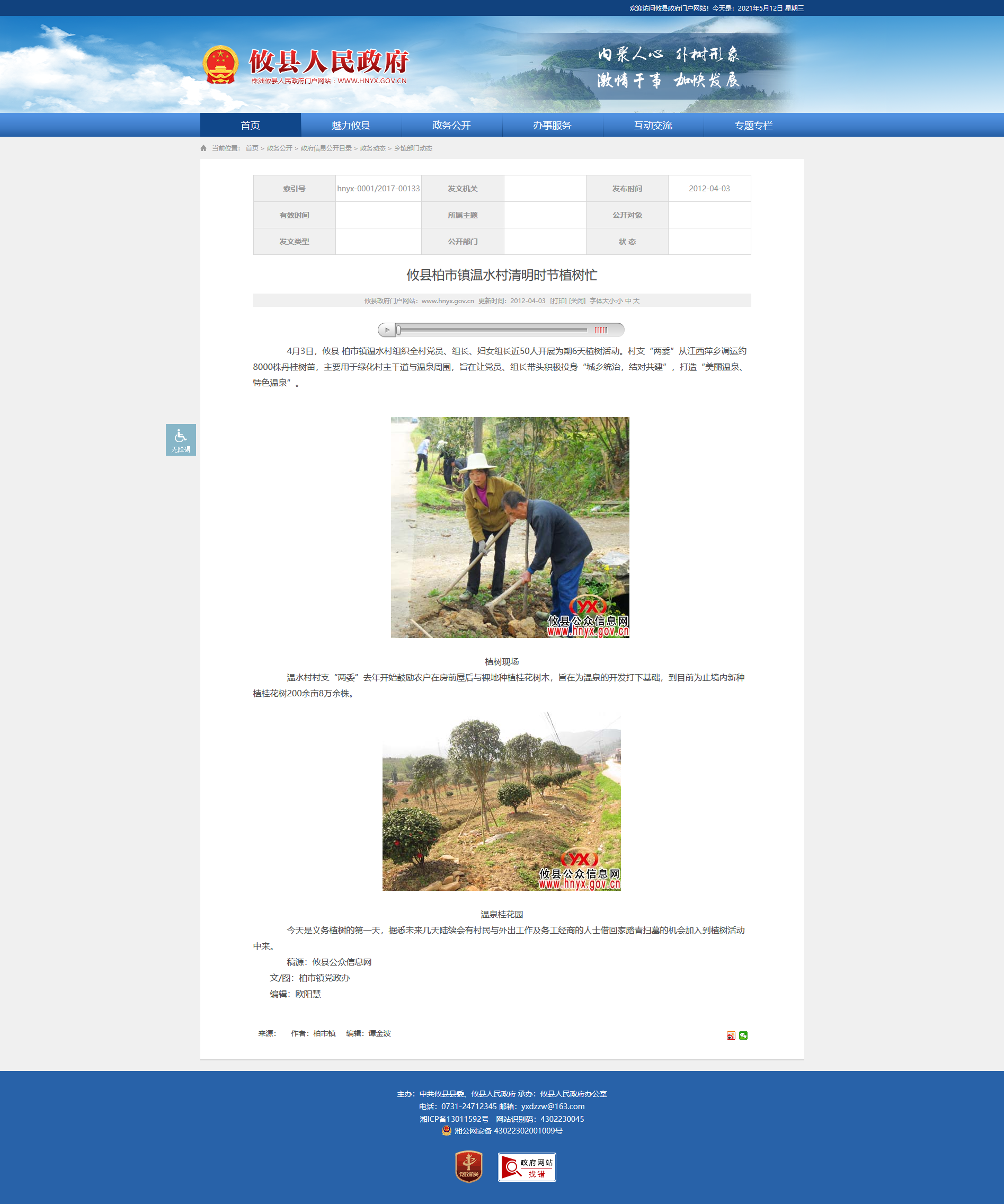Open the 党政机关 badge icon
The height and width of the screenshot is (1204, 1004).
click(469, 1167)
